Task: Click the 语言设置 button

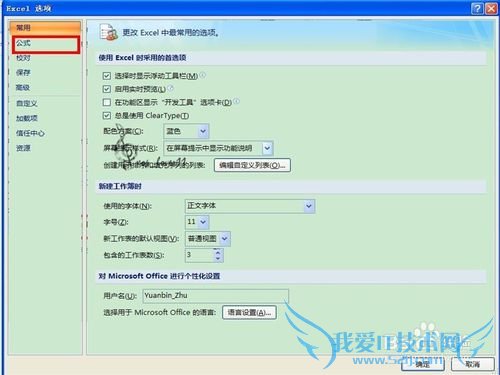Action: click(x=249, y=313)
